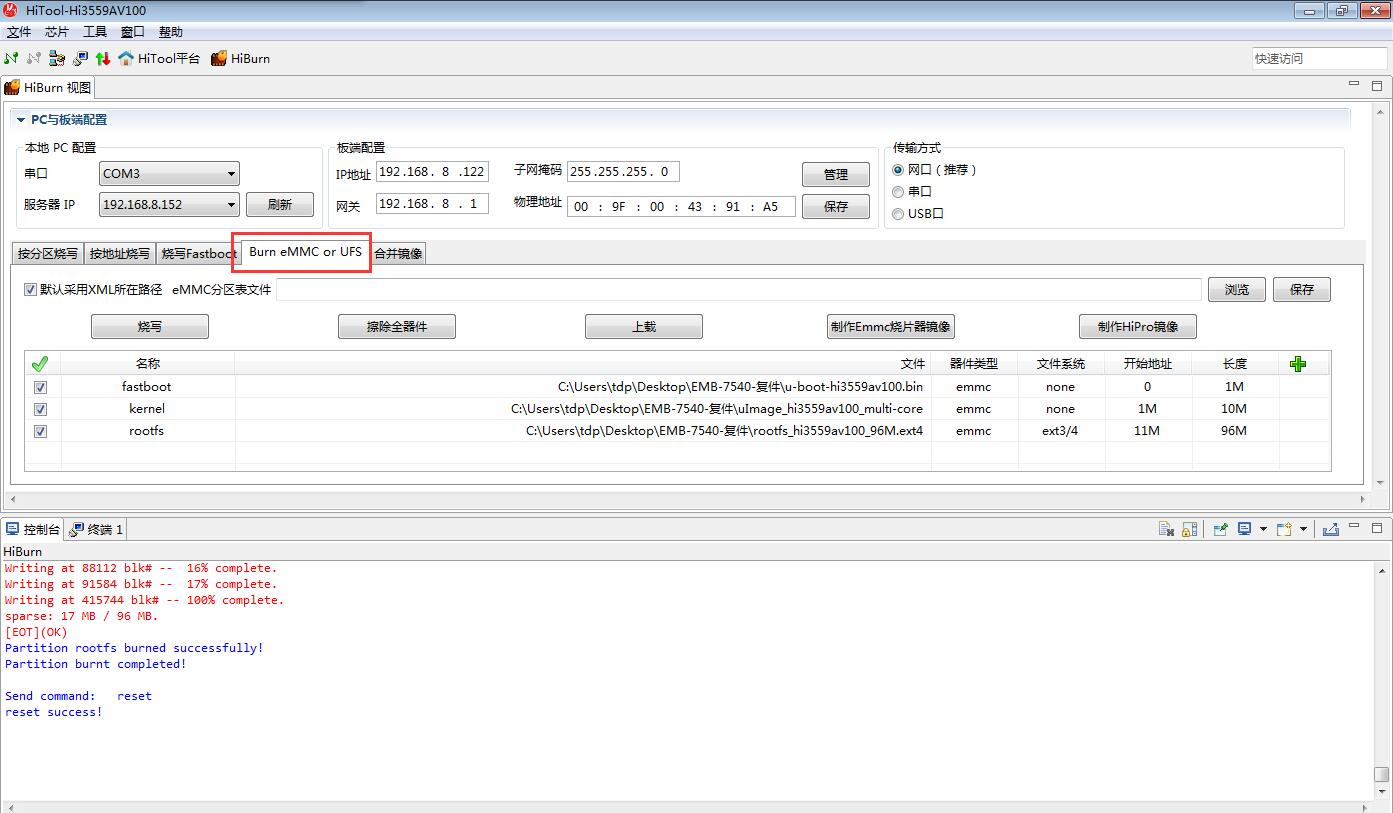This screenshot has width=1393, height=813.
Task: Open the COM3 serial port dropdown
Action: [231, 174]
